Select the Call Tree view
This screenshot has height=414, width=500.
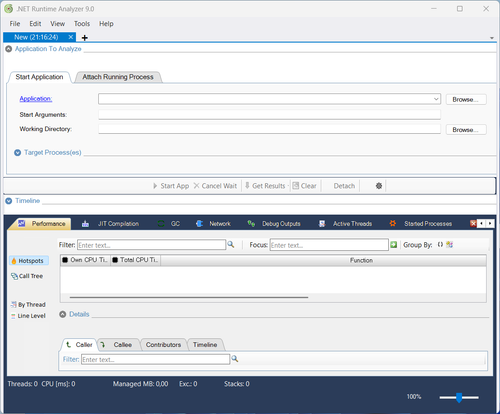point(27,276)
